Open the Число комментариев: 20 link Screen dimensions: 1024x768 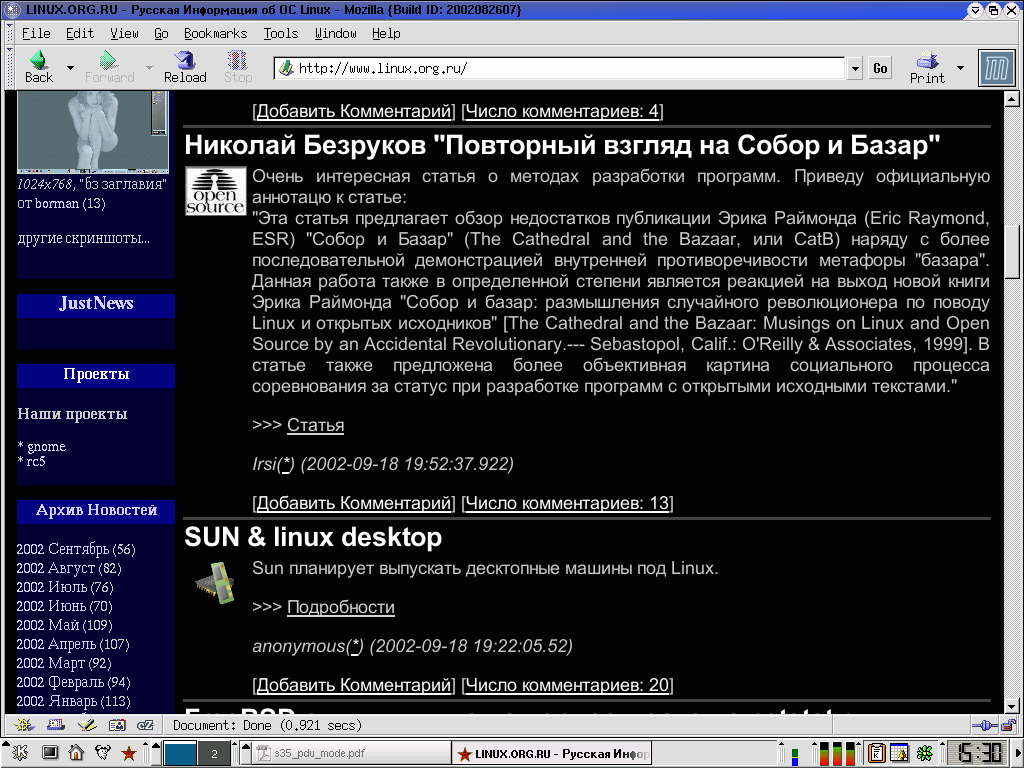(567, 685)
